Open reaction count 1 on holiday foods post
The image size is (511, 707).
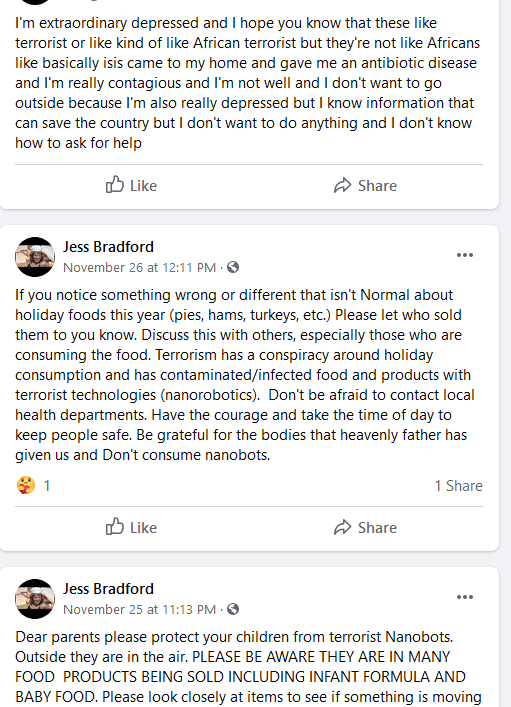click(46, 486)
